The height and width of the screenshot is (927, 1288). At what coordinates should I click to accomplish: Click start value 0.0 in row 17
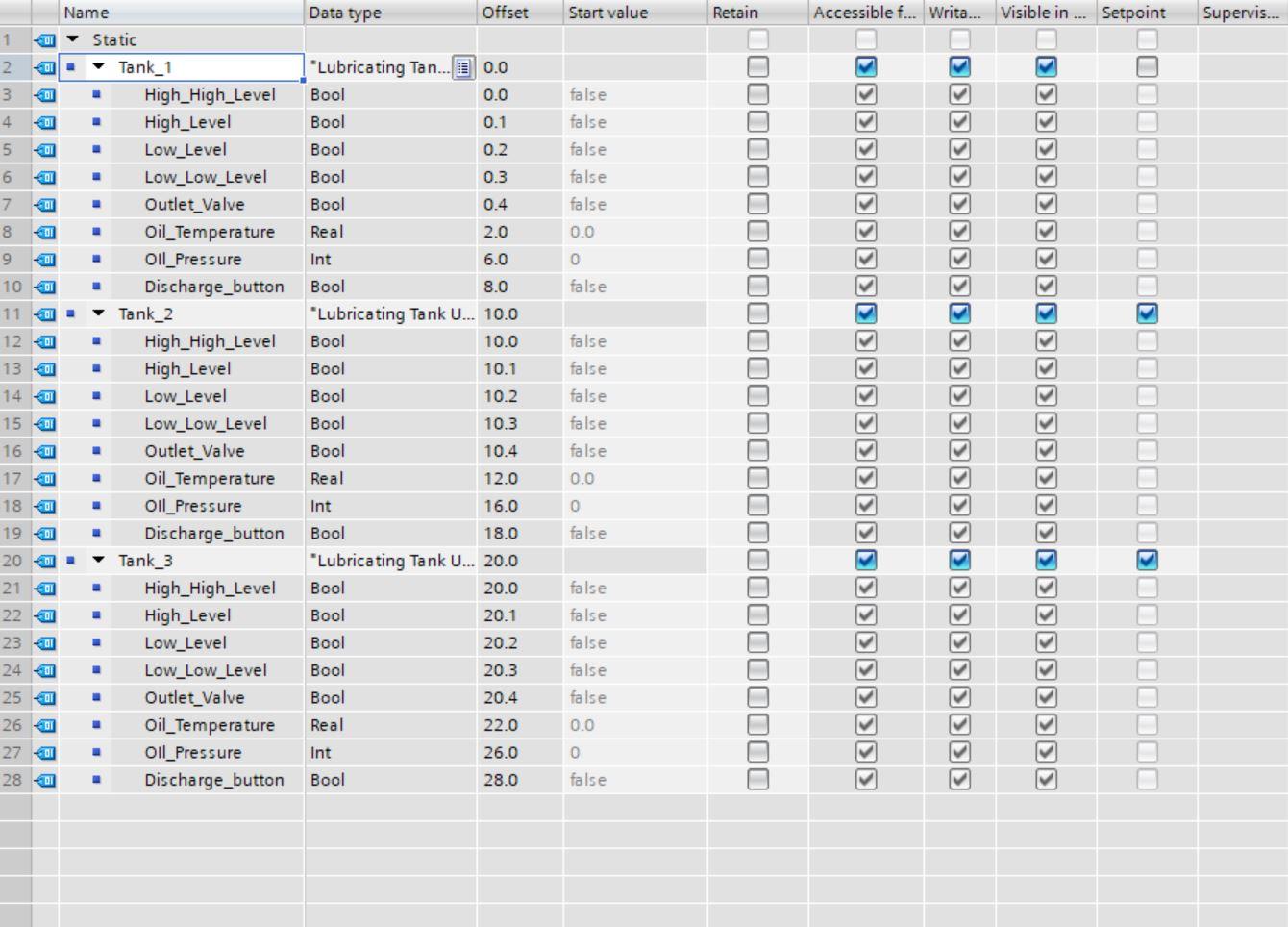pos(582,479)
